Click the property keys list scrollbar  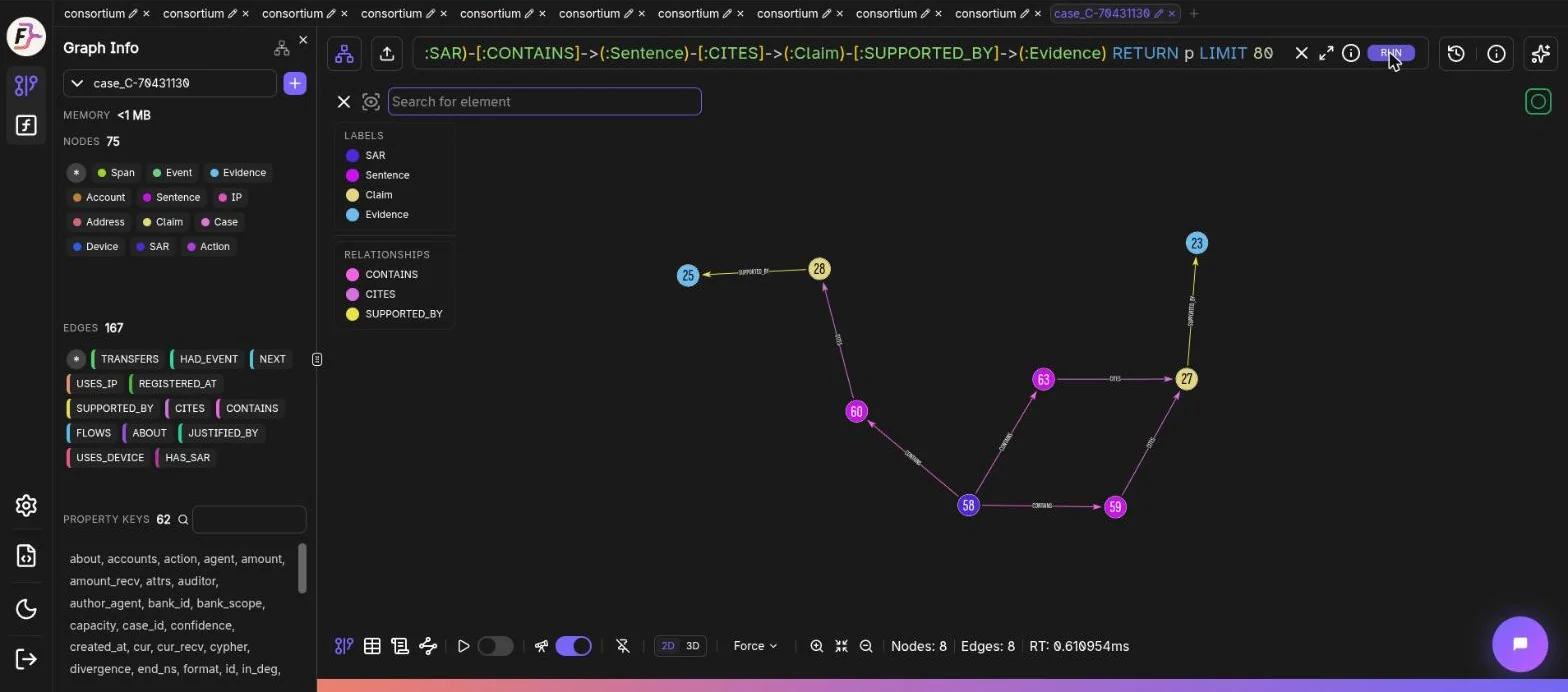pos(302,568)
